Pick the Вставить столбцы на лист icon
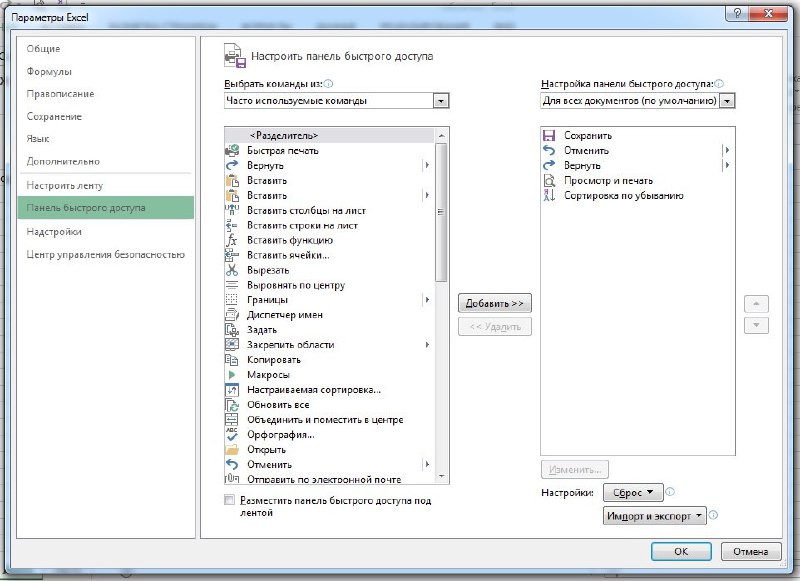800x581 pixels. tap(232, 210)
